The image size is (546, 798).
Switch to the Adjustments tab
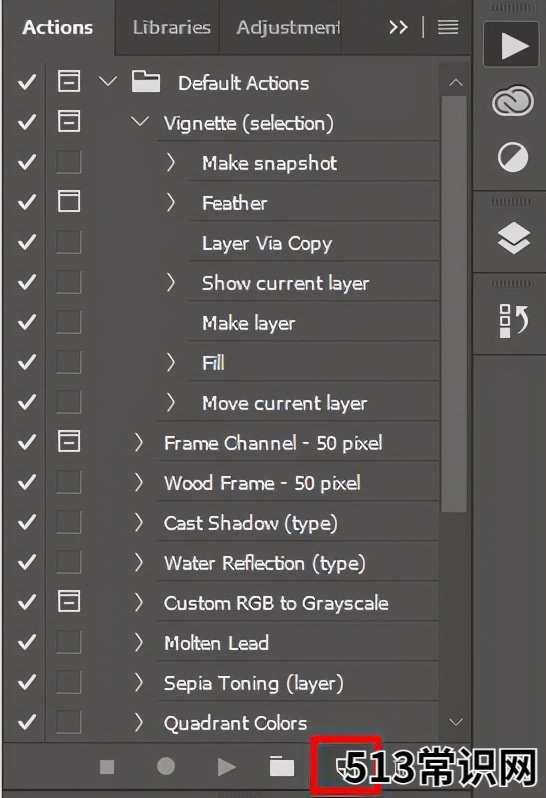coord(288,27)
